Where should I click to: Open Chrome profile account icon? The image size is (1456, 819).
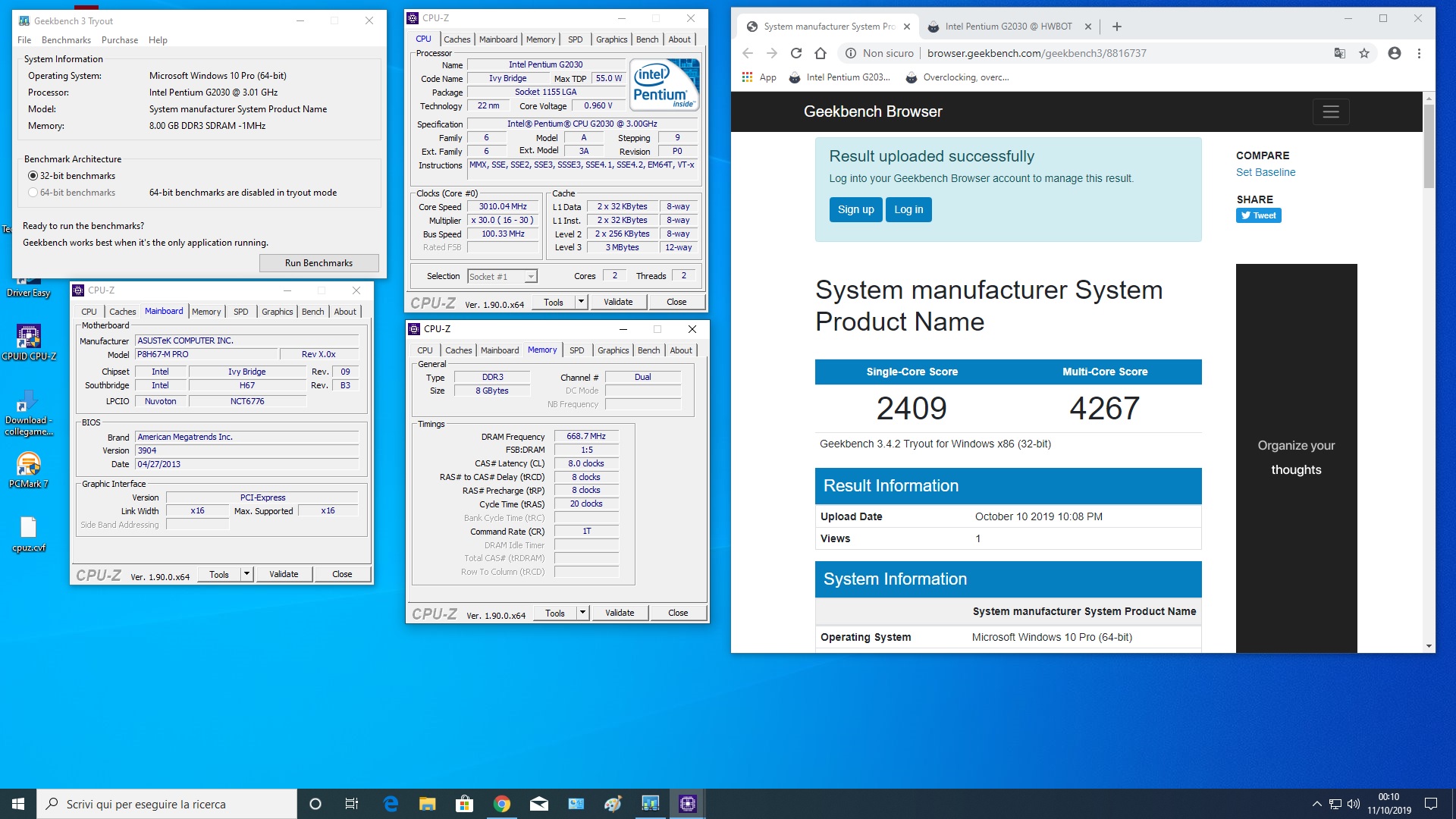(1394, 53)
